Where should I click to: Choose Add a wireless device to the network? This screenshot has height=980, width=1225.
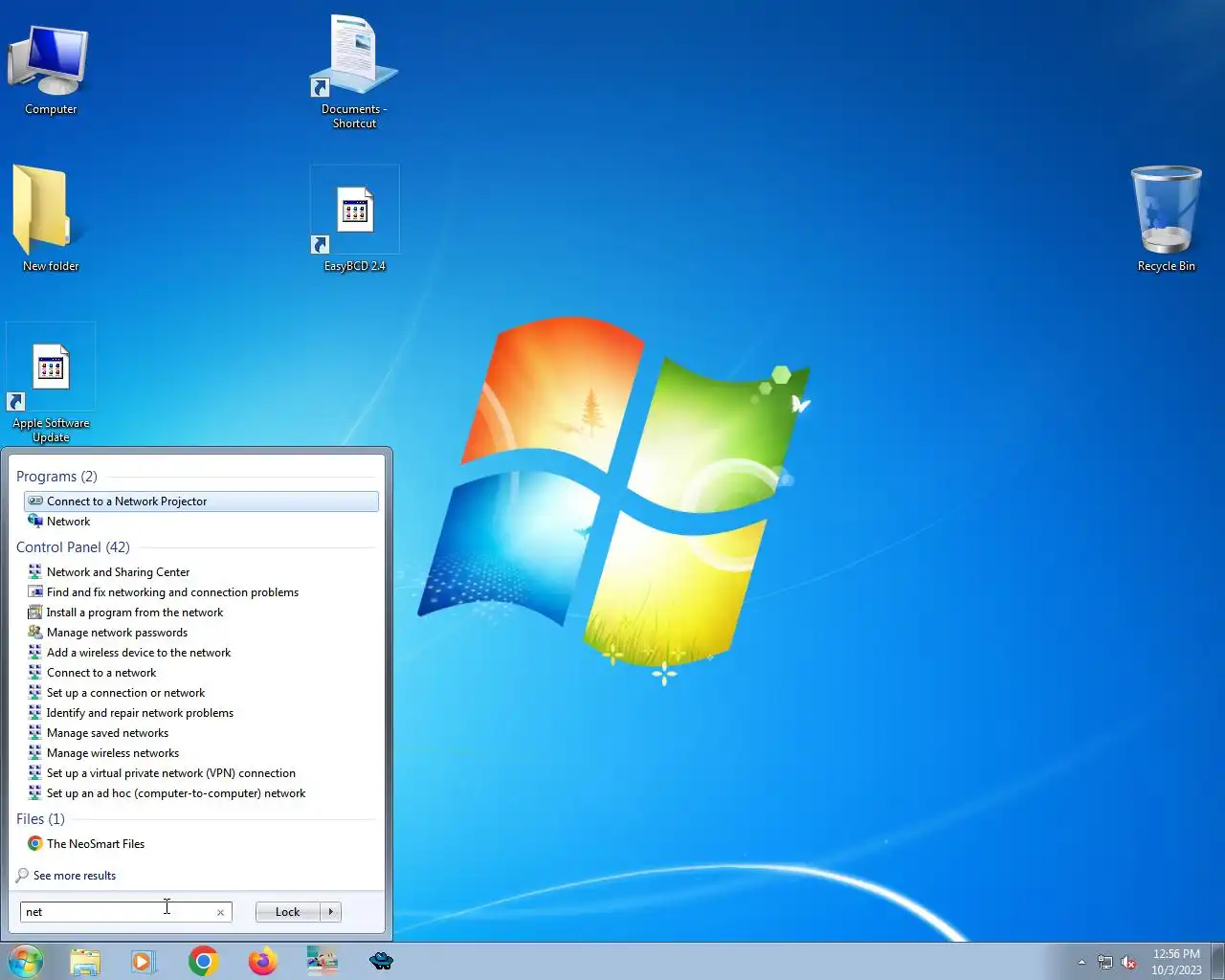(201, 653)
